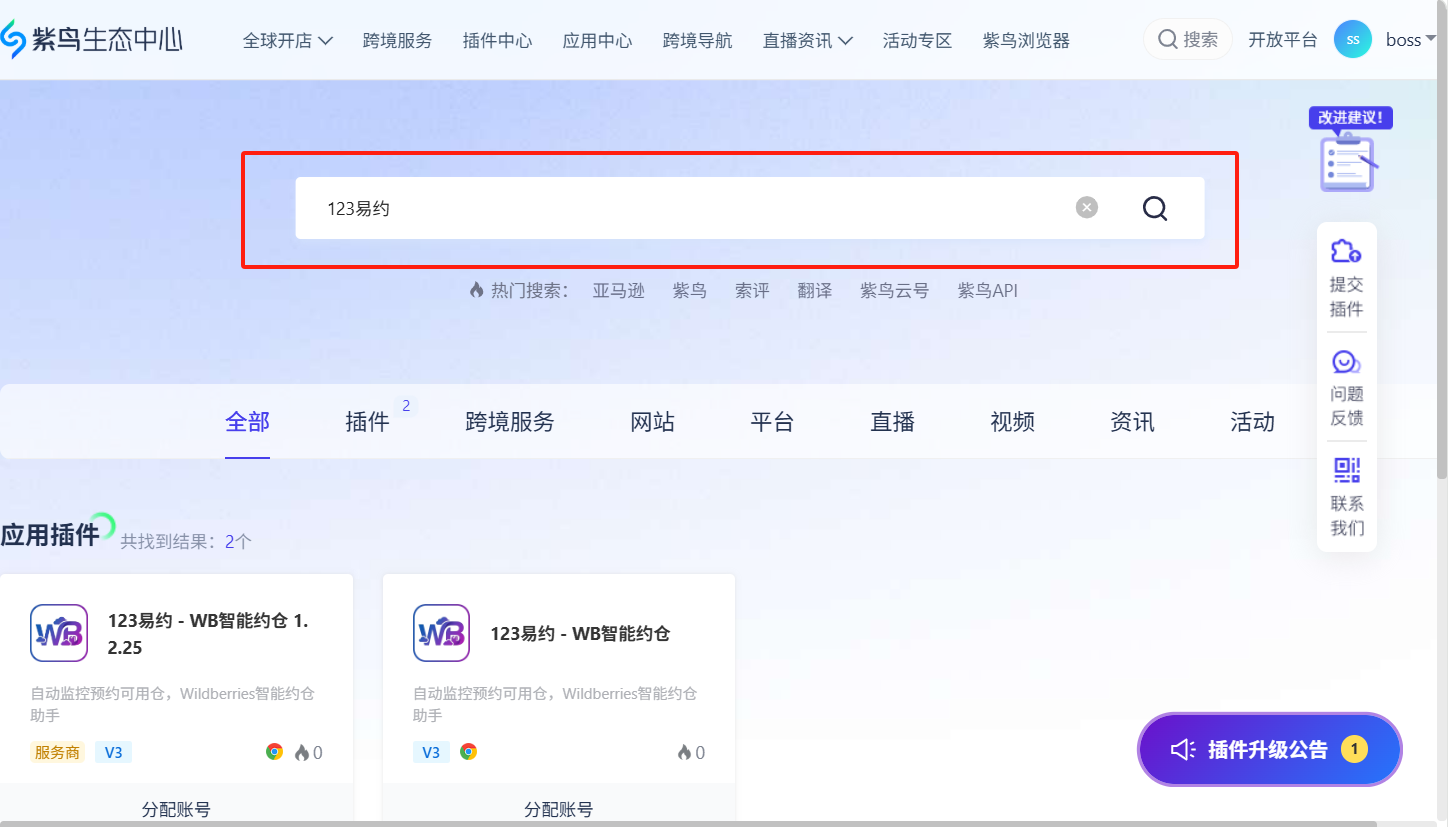Image resolution: width=1451 pixels, height=827 pixels.
Task: Click the 紫鸟生态中心 logo icon
Action: coord(14,36)
